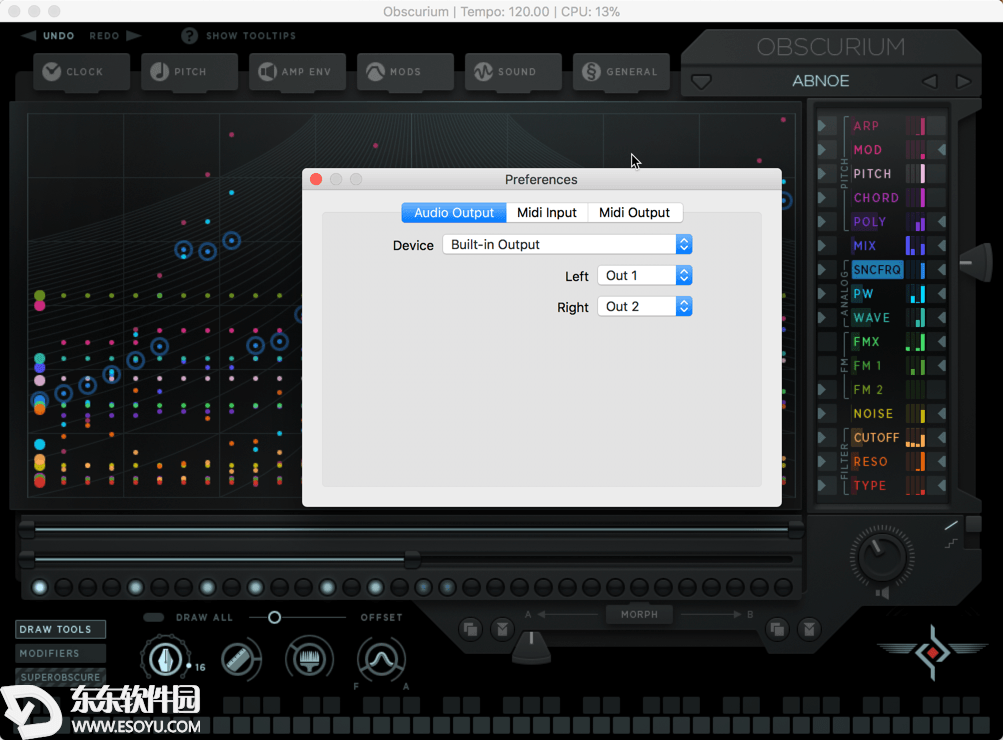Open the CLOCK settings tab
Screen dimensions: 1003x740
81,72
